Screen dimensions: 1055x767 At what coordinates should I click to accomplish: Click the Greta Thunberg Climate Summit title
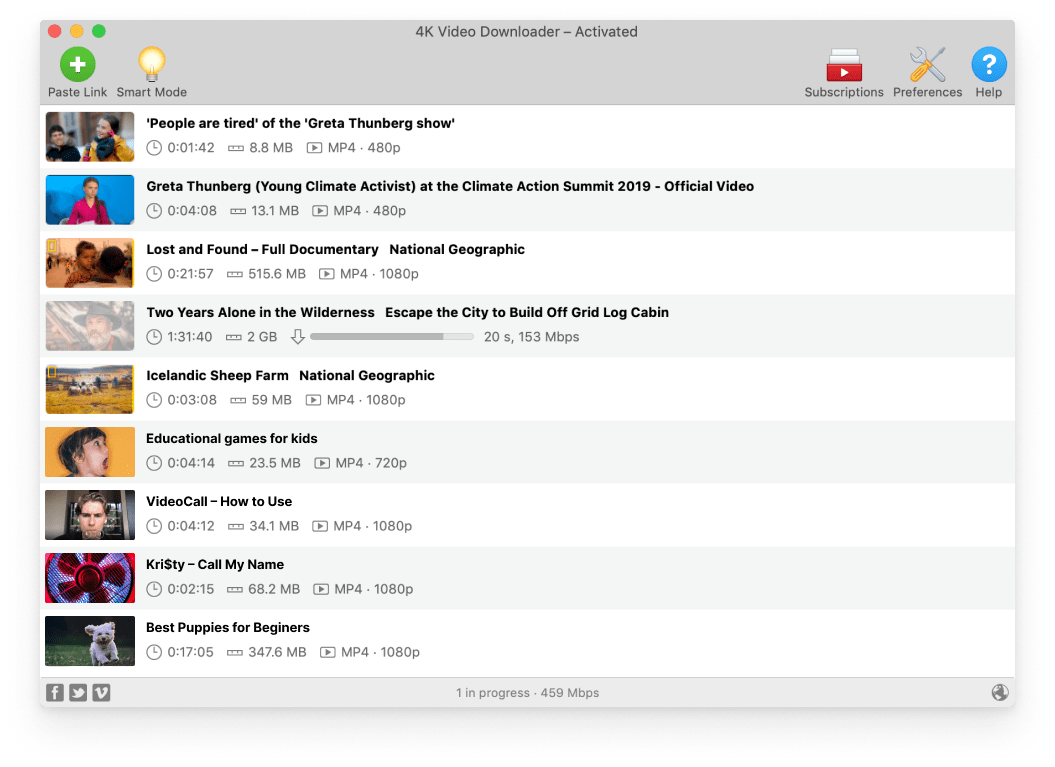pos(450,186)
